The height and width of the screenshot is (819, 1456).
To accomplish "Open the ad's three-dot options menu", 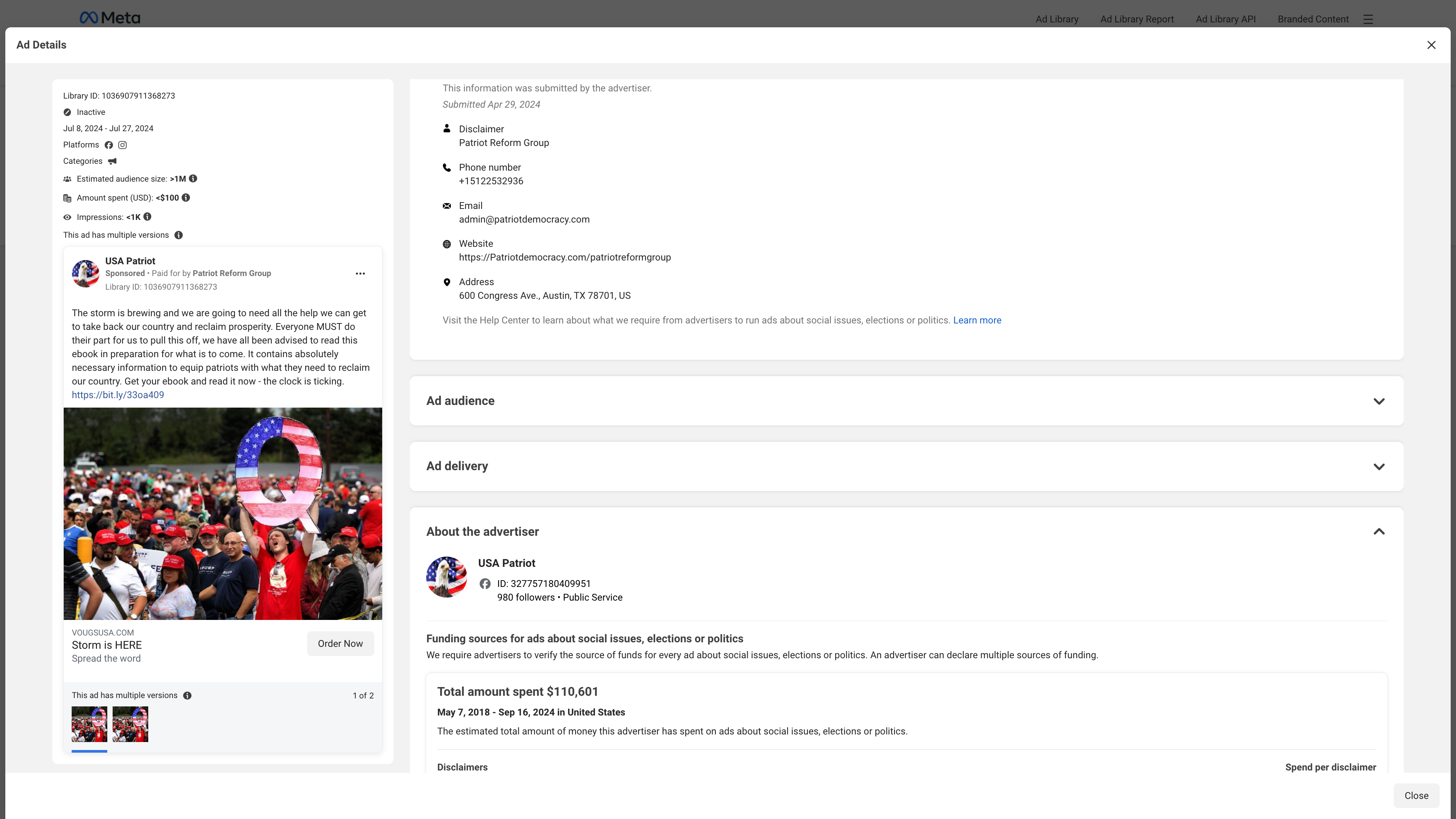I will point(360,273).
